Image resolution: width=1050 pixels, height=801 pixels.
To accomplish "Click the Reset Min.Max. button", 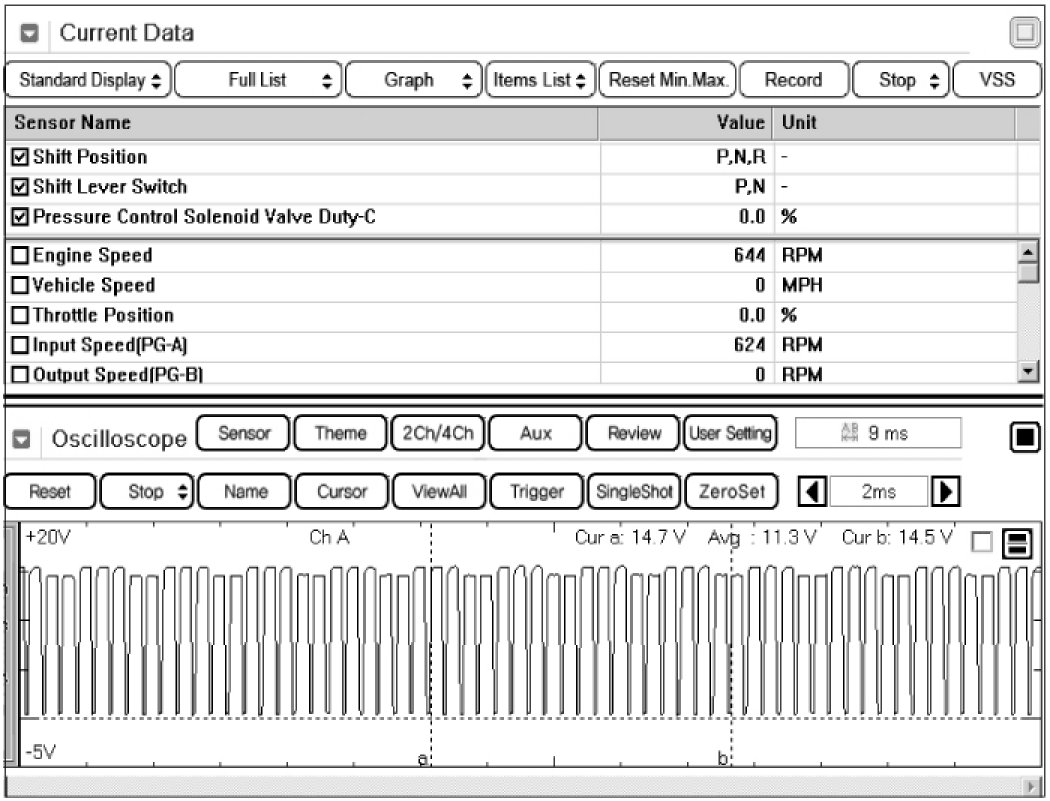I will coord(669,80).
